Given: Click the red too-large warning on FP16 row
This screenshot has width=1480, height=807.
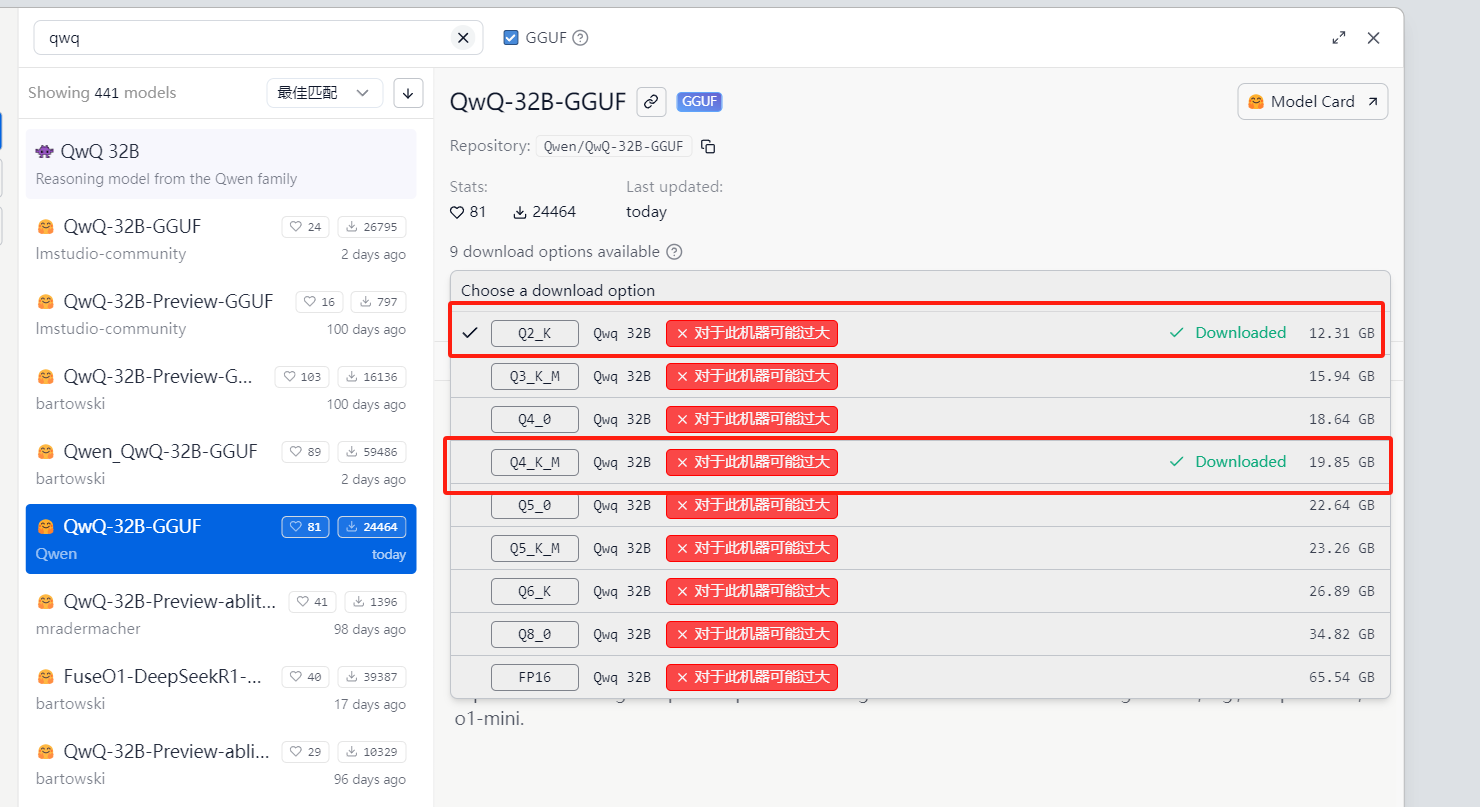Looking at the screenshot, I should pos(752,677).
